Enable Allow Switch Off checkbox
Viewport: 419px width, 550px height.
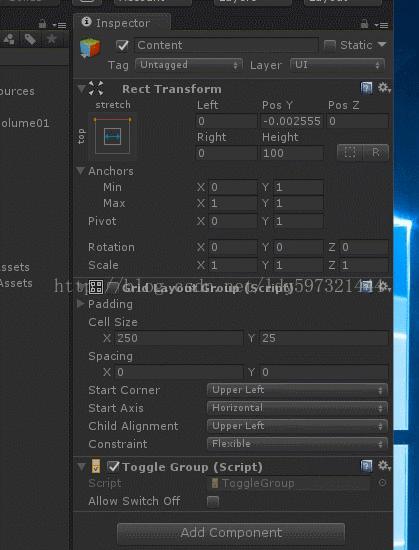tap(213, 502)
